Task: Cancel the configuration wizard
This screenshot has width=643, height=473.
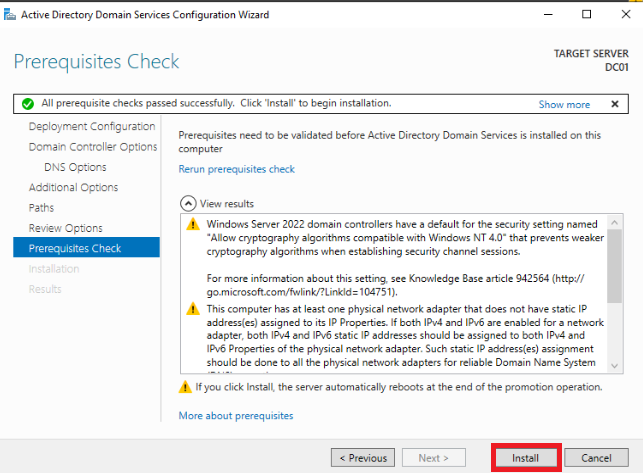Action: 596,457
